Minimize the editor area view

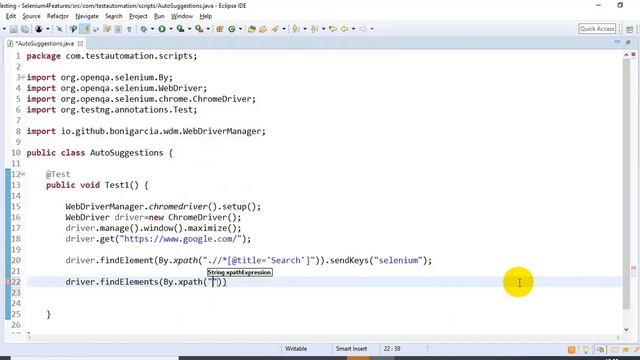click(617, 42)
